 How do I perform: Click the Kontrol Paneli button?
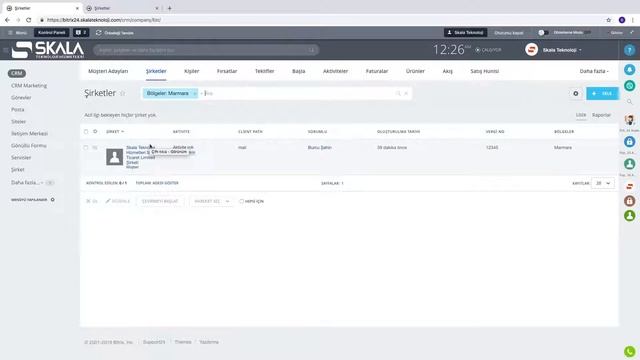(x=51, y=33)
